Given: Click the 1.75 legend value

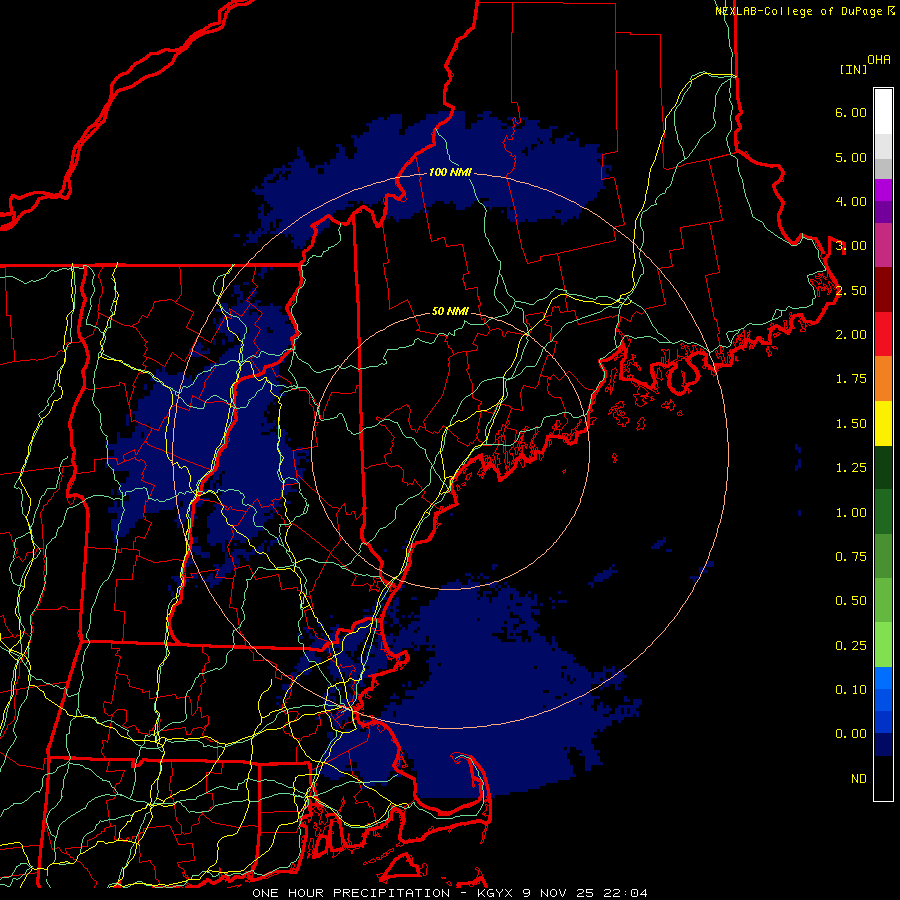Looking at the screenshot, I should 851,379.
